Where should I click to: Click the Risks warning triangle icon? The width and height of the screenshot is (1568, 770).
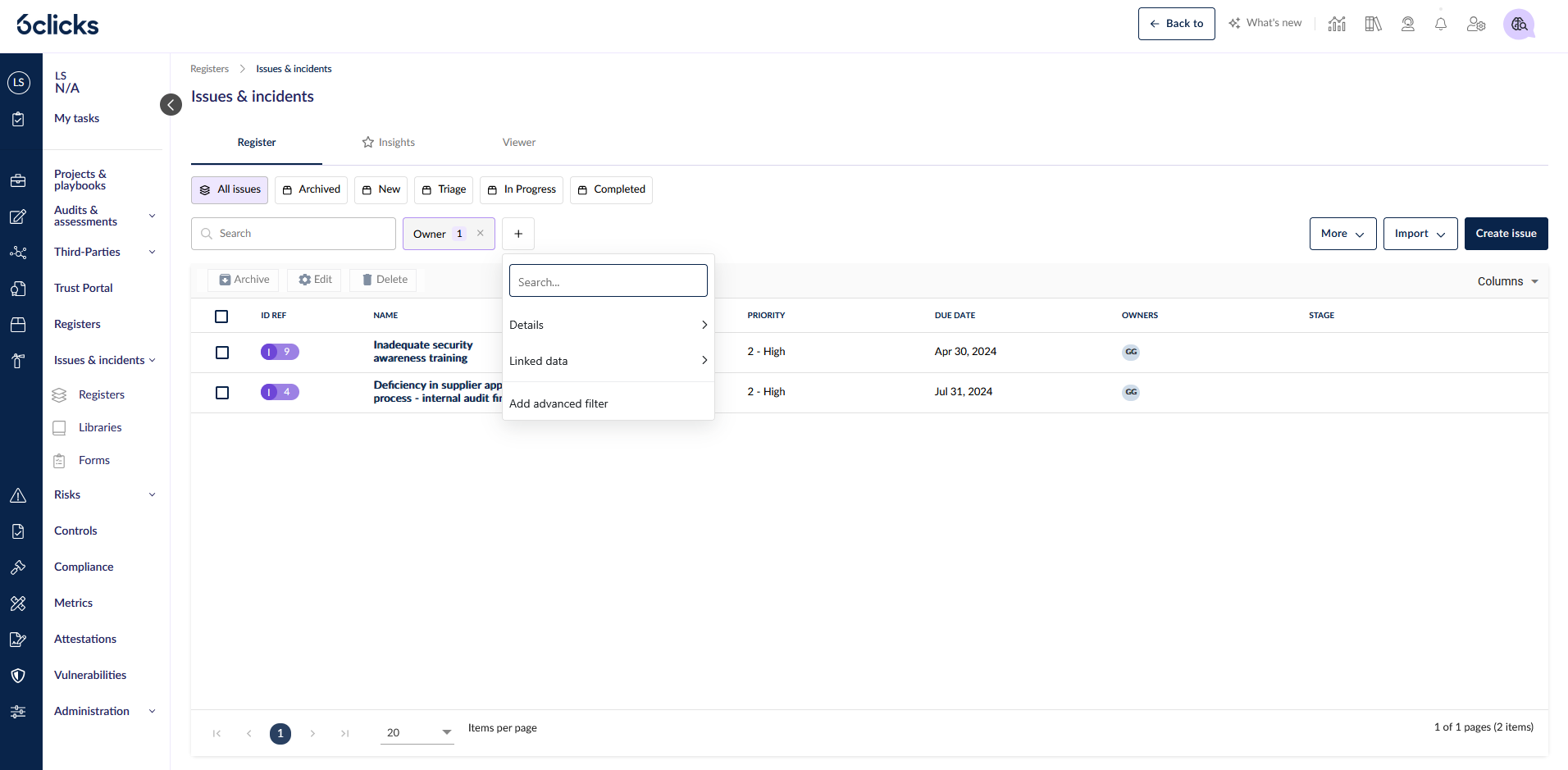point(18,495)
